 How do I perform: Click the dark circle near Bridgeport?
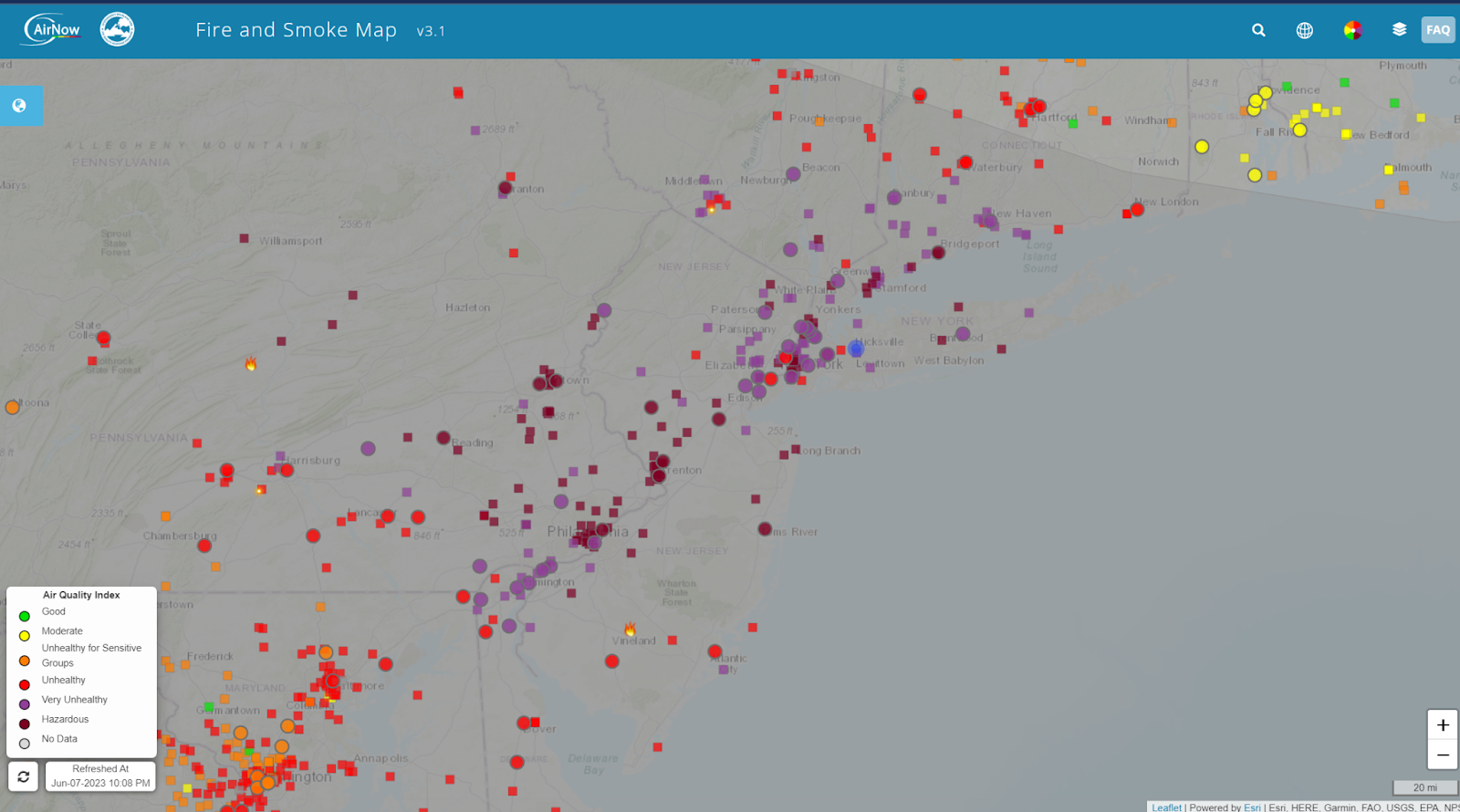coord(938,253)
